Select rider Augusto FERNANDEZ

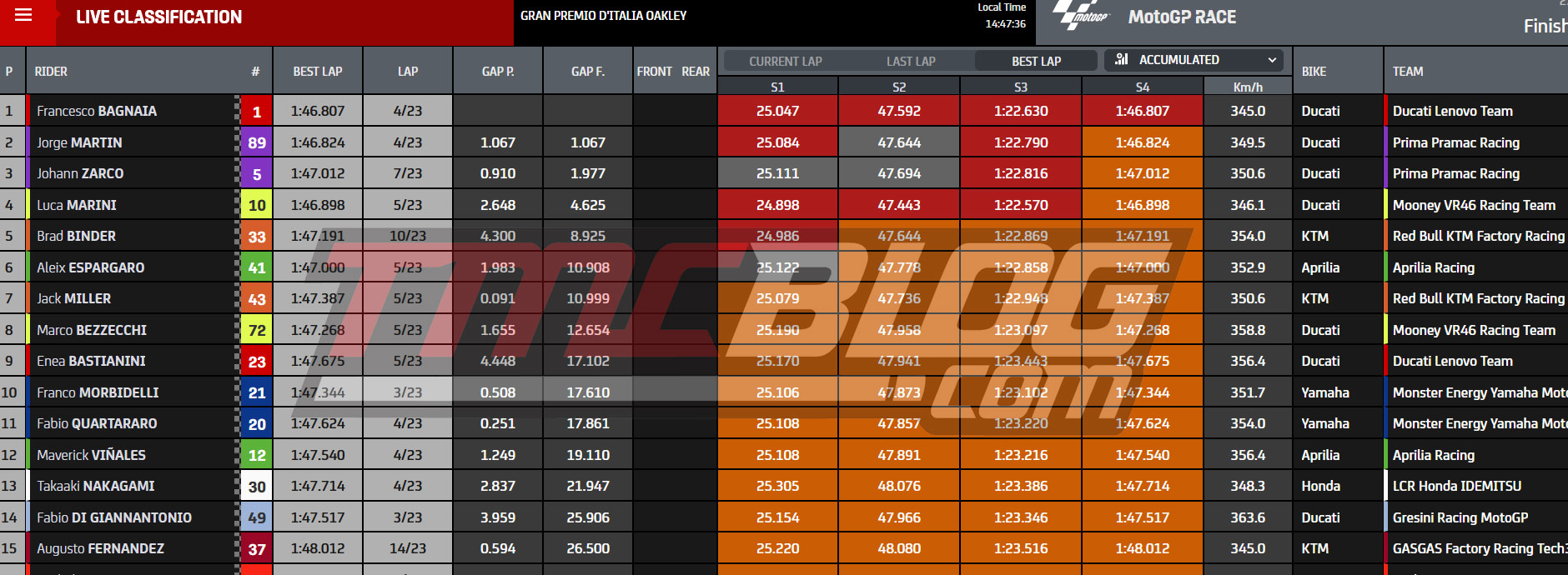[x=100, y=548]
